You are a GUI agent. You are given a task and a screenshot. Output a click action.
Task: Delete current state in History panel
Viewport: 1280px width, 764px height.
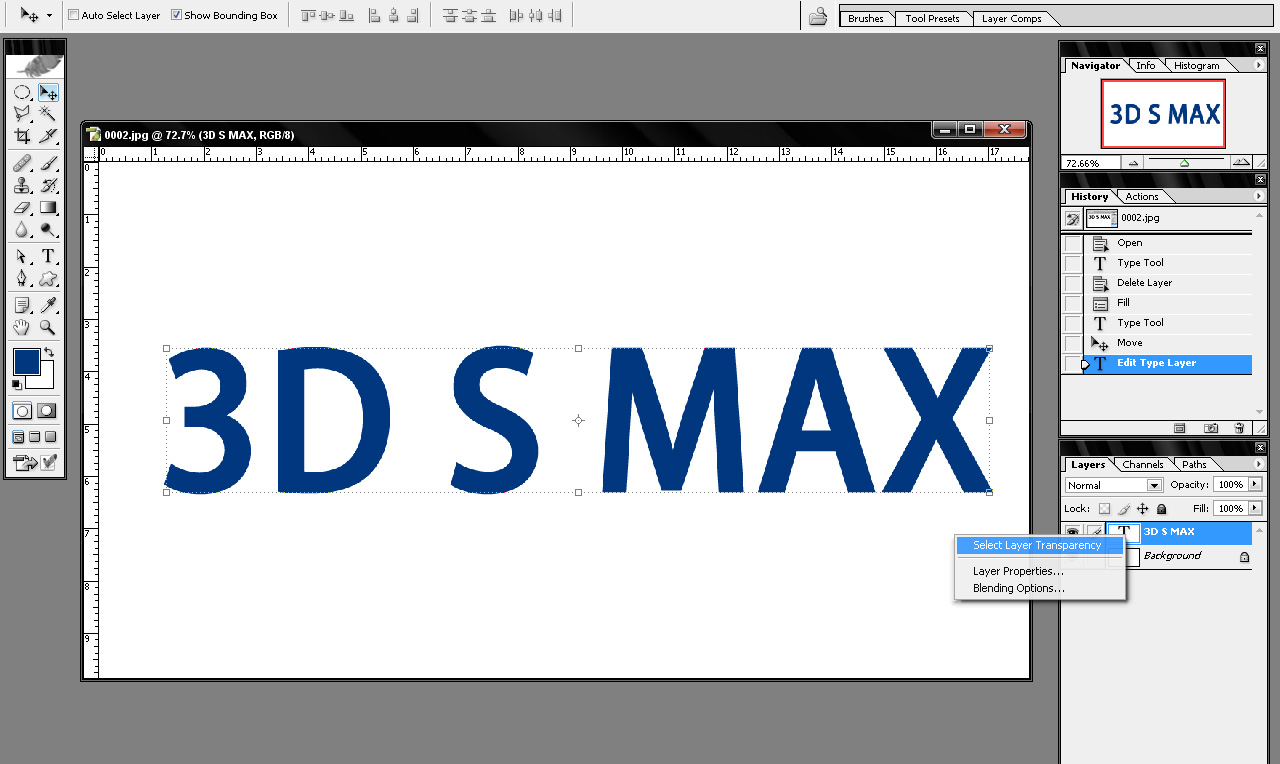[x=1240, y=428]
